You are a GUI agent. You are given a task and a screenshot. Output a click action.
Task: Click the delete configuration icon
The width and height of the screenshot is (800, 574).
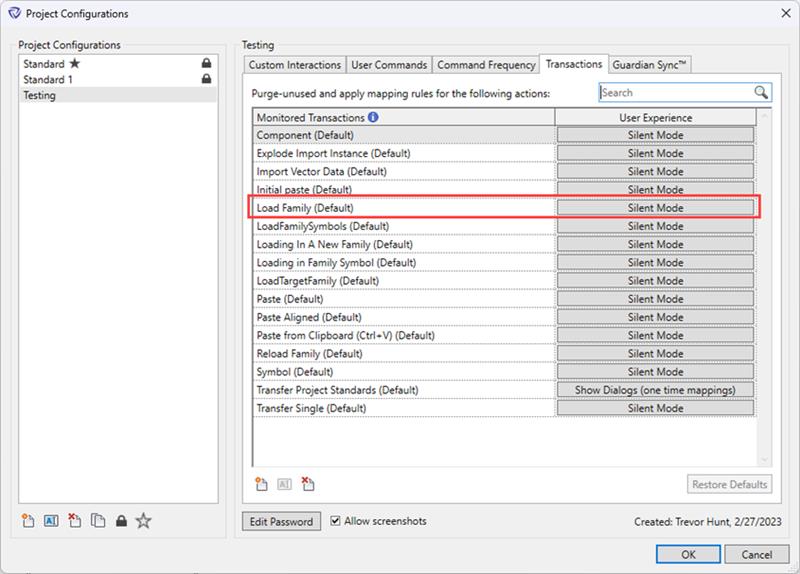[x=75, y=520]
